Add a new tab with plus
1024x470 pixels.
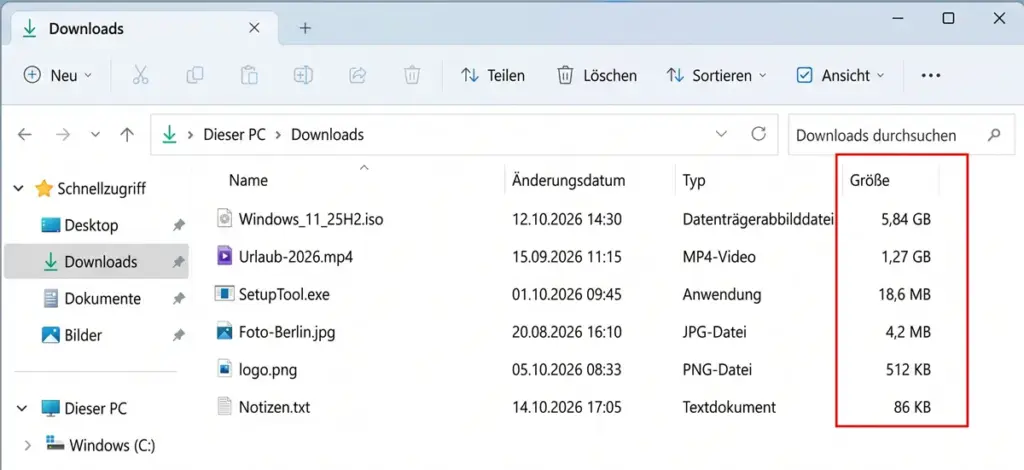pyautogui.click(x=305, y=28)
